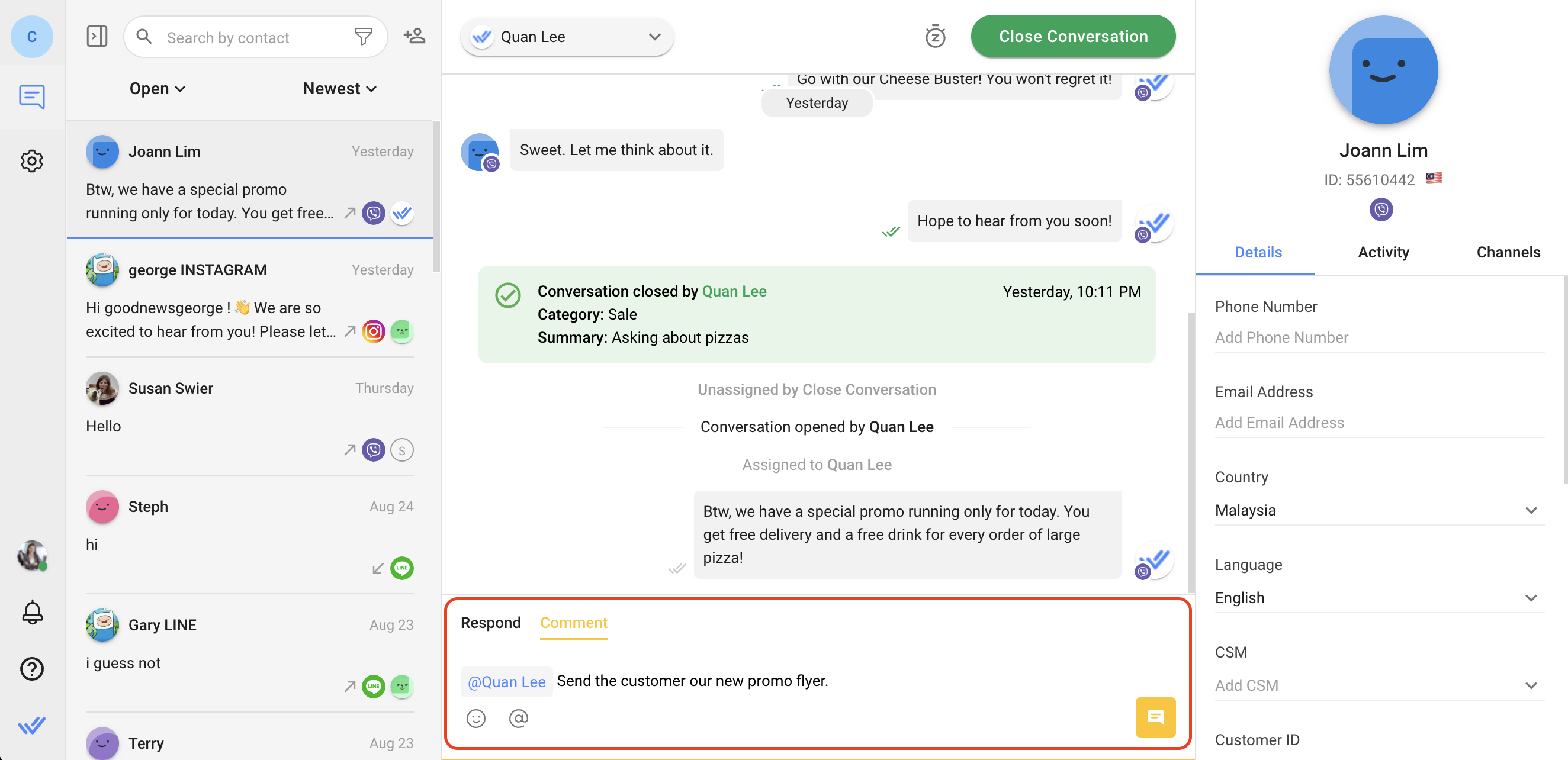Viewport: 1568px width, 760px height.
Task: Send the comment with the yellow button
Action: pos(1155,717)
